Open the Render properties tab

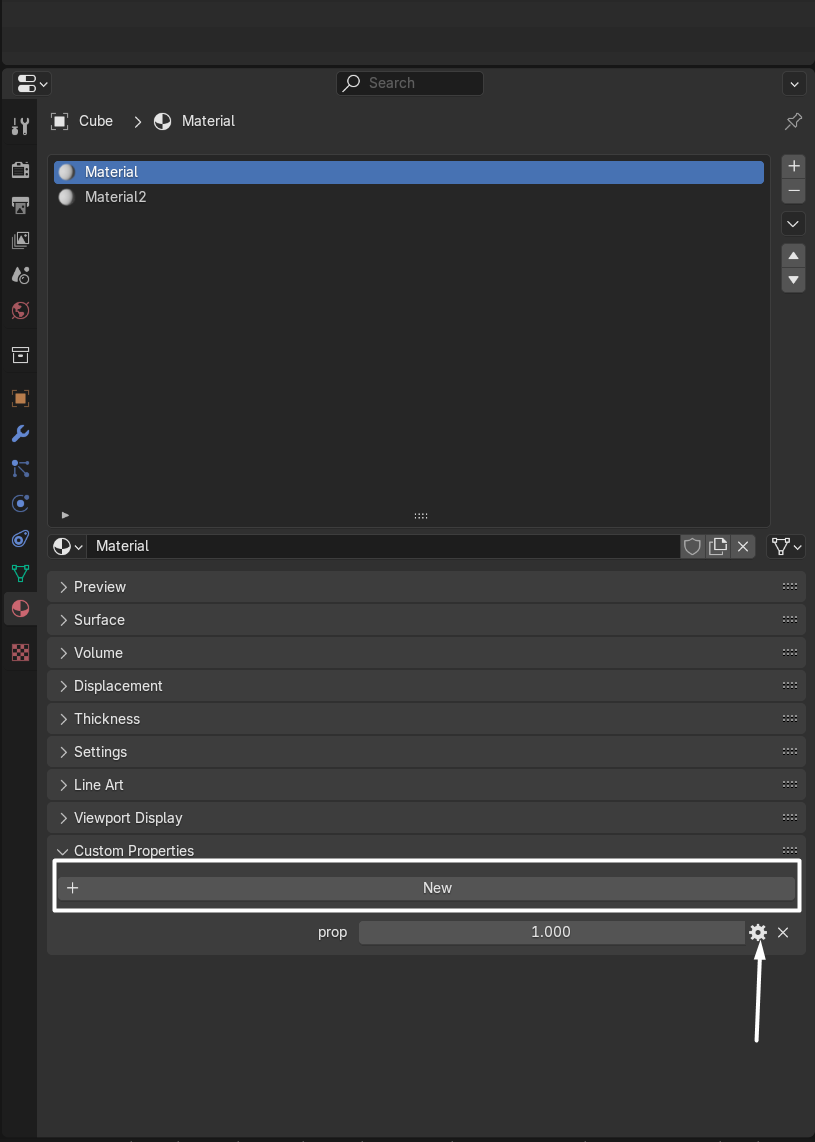[x=20, y=169]
